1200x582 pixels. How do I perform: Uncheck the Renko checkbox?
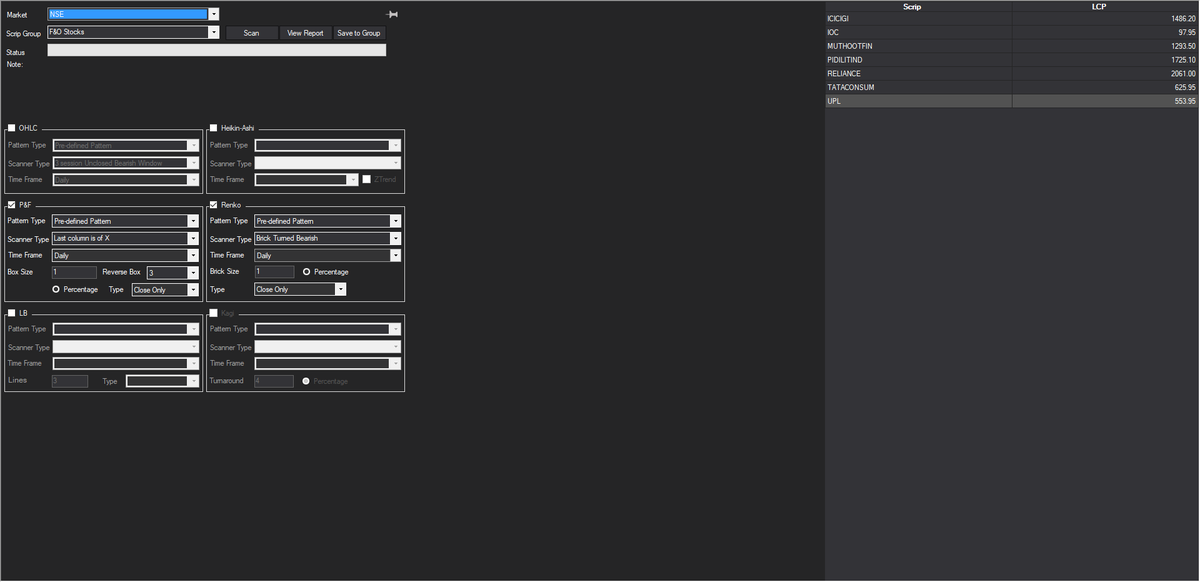[x=214, y=204]
